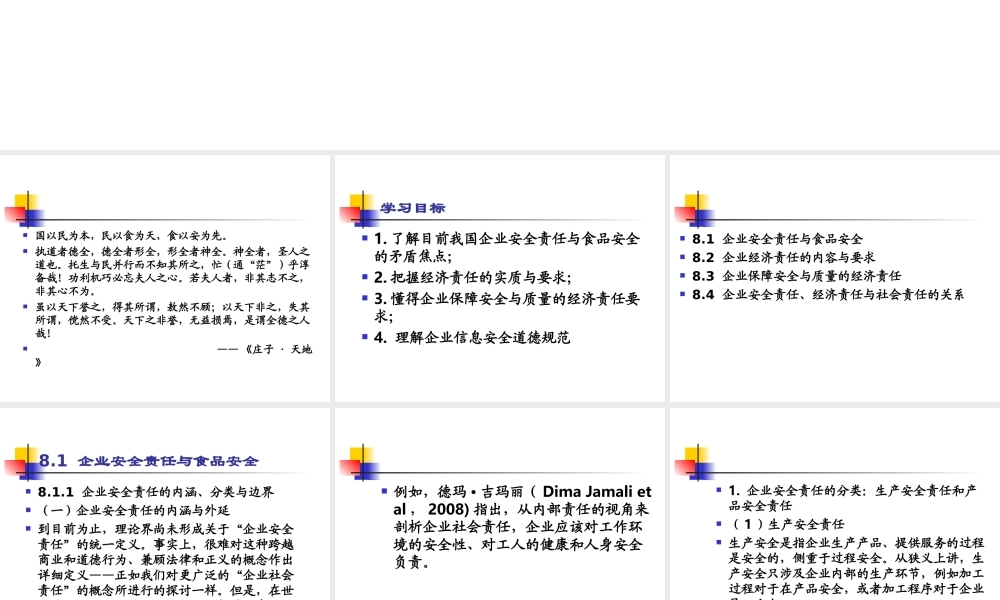Click the line 8.4 企业安全责任、经济责任与社会责任的关系
The width and height of the screenshot is (1000, 600).
point(825,294)
